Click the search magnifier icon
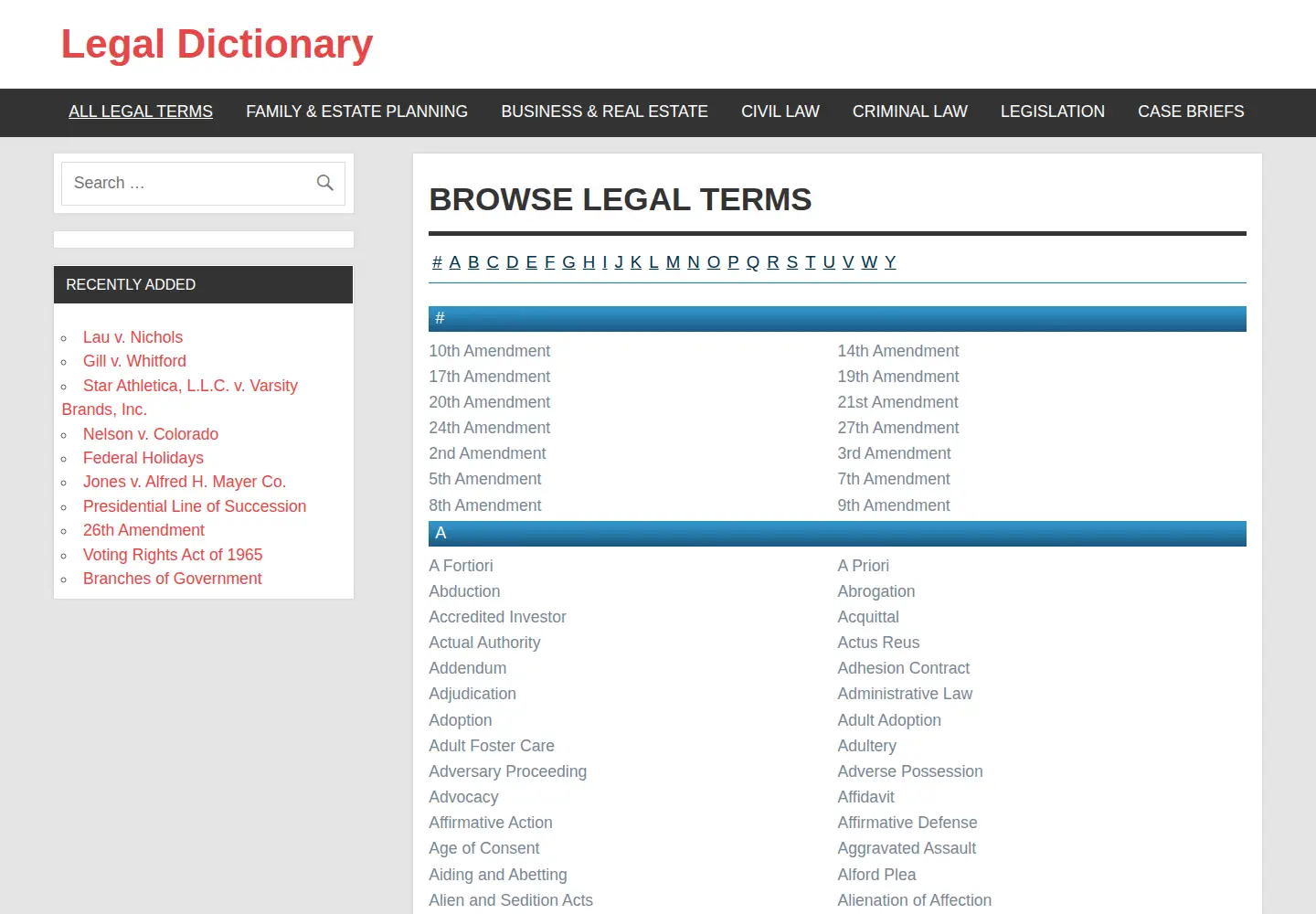The height and width of the screenshot is (914, 1316). tap(324, 183)
